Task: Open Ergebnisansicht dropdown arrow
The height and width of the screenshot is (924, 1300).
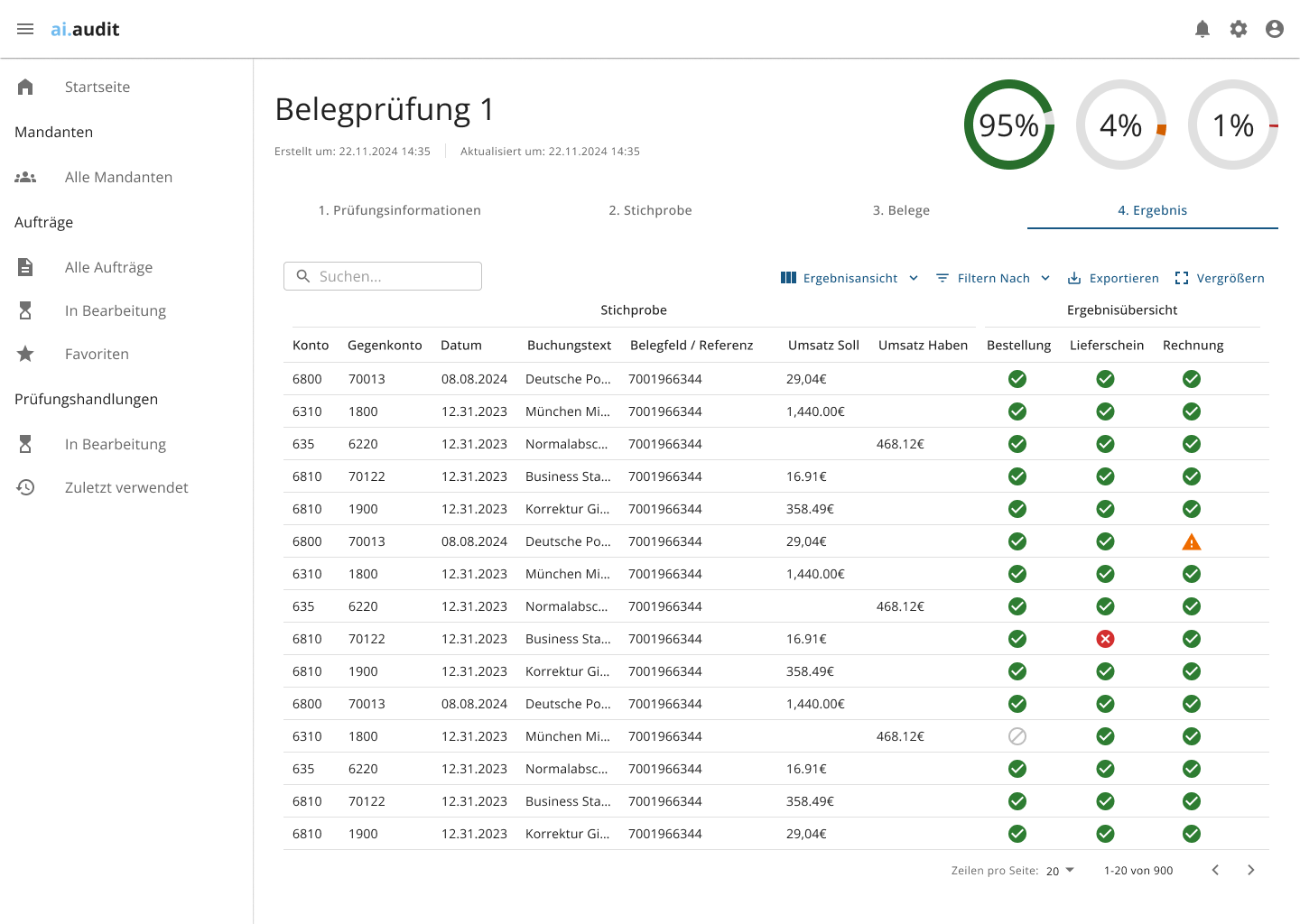Action: 914,278
